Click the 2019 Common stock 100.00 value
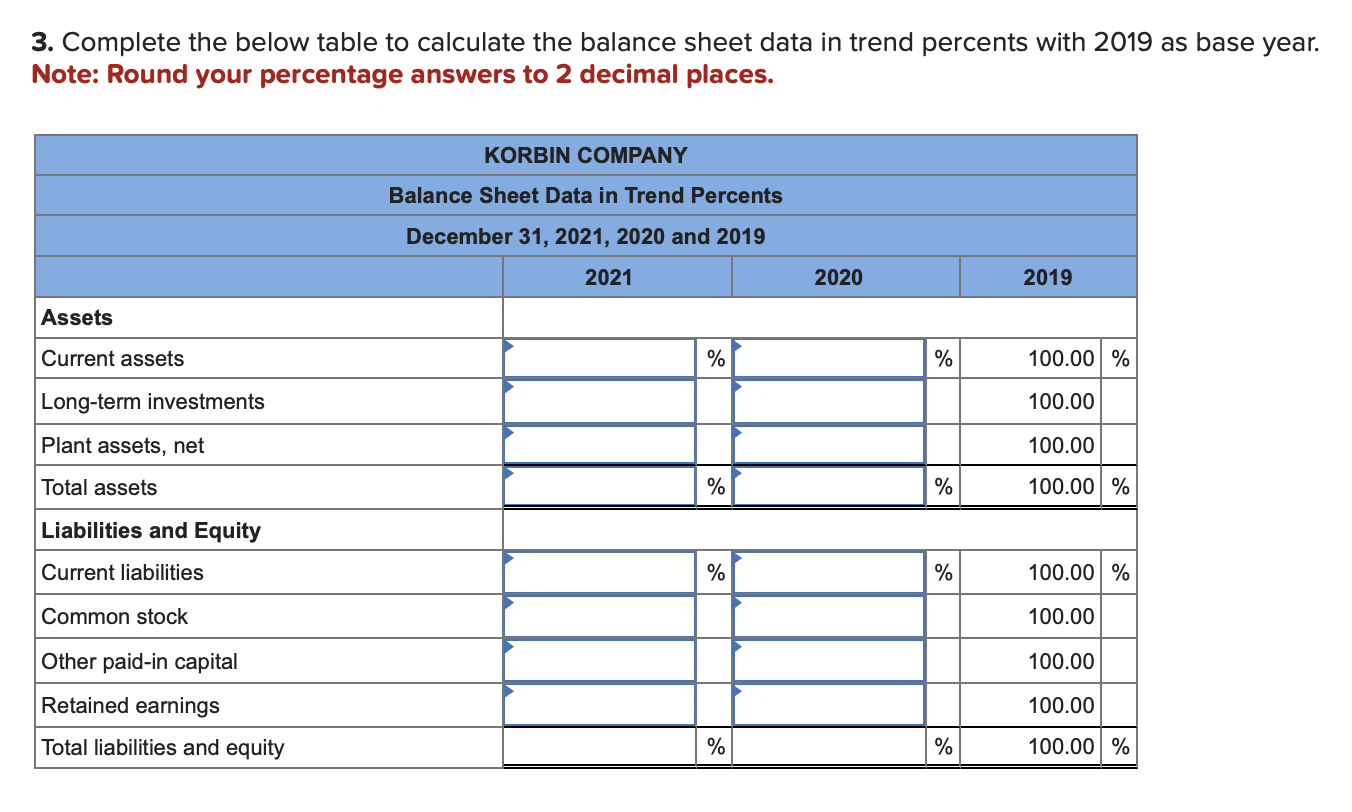This screenshot has height=812, width=1352. pos(1062,617)
